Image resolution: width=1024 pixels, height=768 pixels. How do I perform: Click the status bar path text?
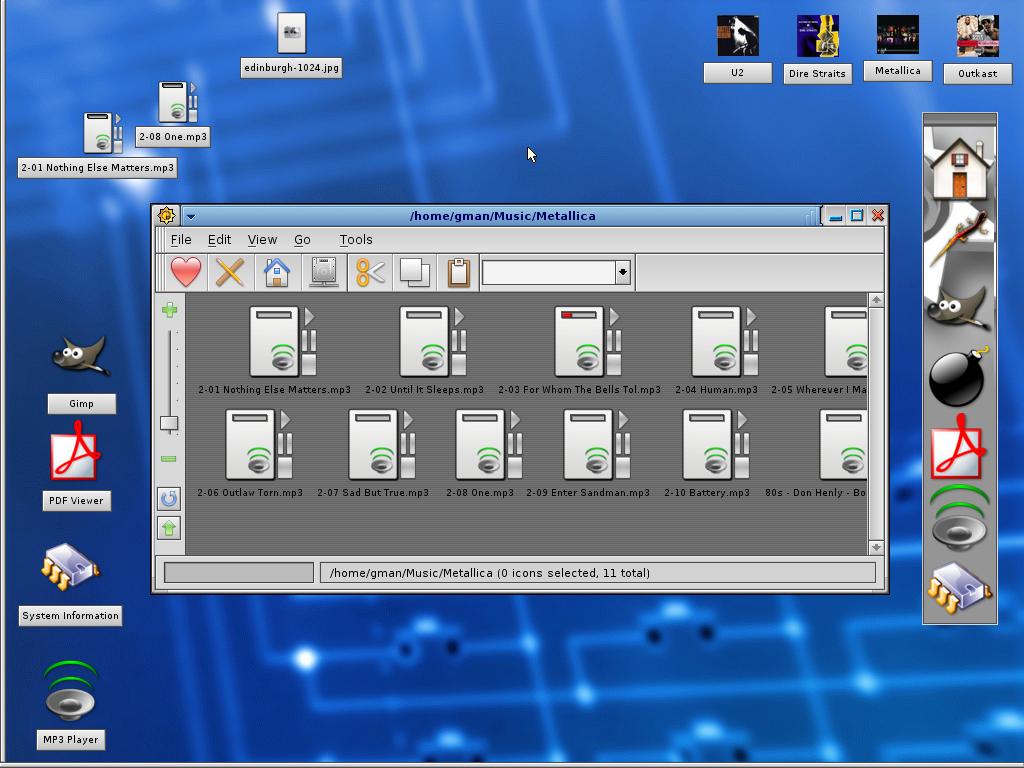point(490,573)
